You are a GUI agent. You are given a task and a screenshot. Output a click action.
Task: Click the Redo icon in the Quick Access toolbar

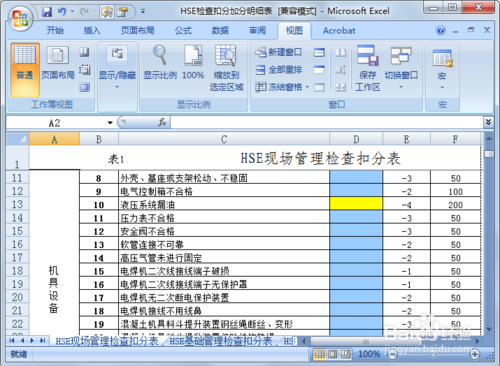point(84,12)
